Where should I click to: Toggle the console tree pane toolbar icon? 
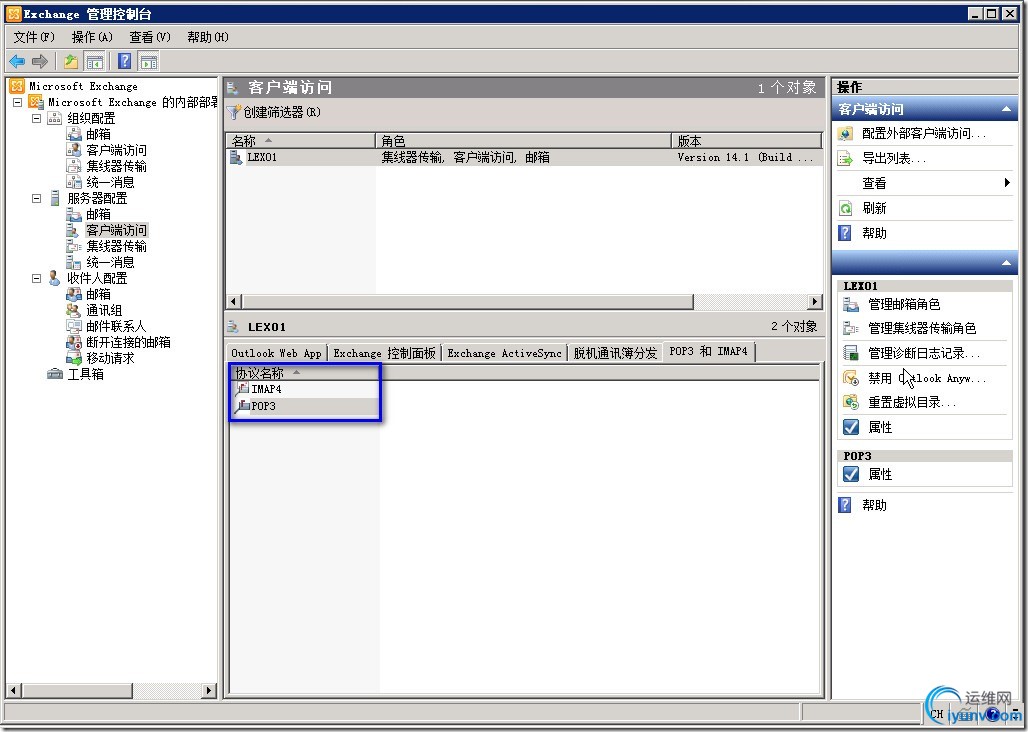(x=95, y=62)
